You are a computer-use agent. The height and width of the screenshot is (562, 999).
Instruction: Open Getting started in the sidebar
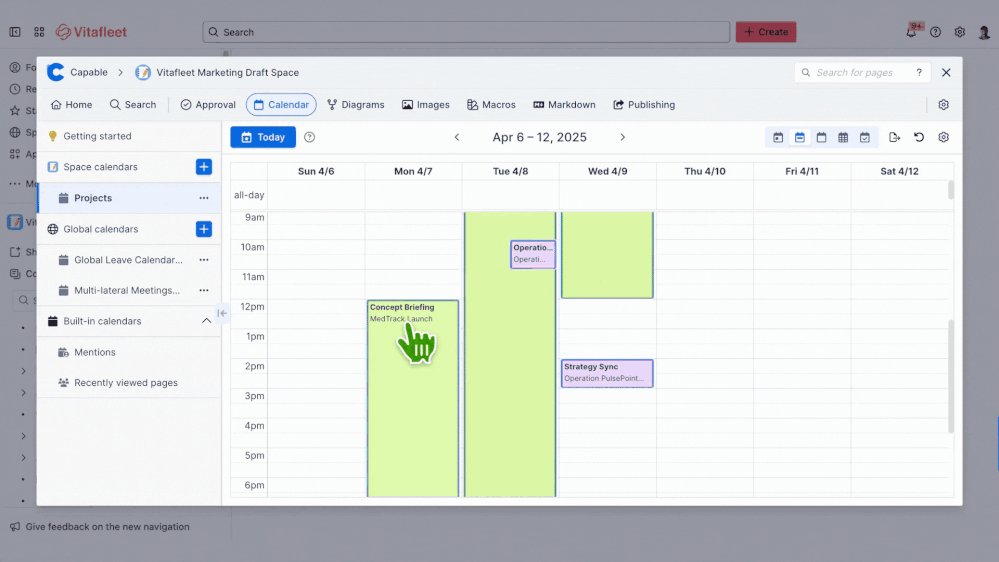coord(129,136)
